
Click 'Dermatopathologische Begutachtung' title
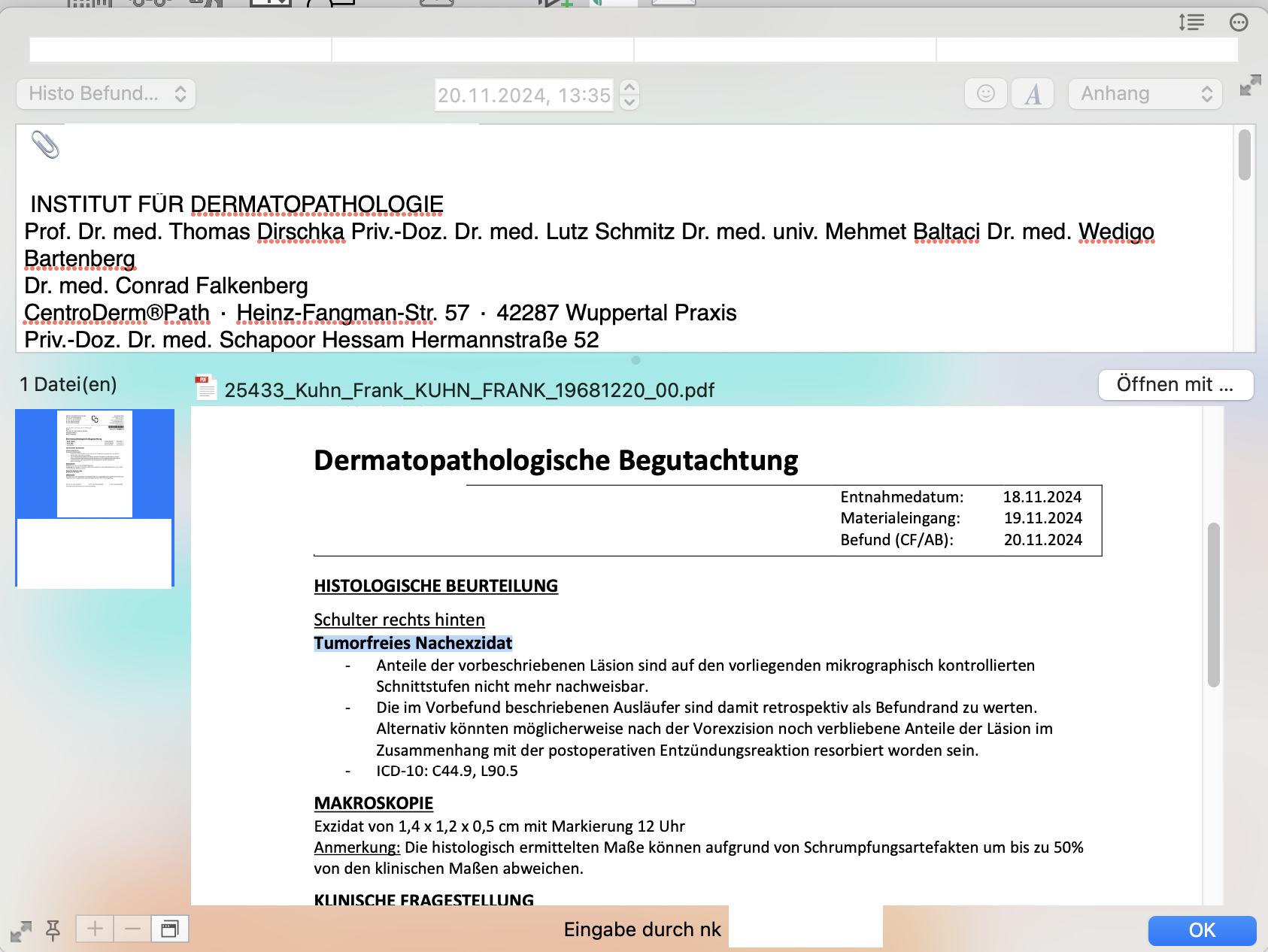556,460
